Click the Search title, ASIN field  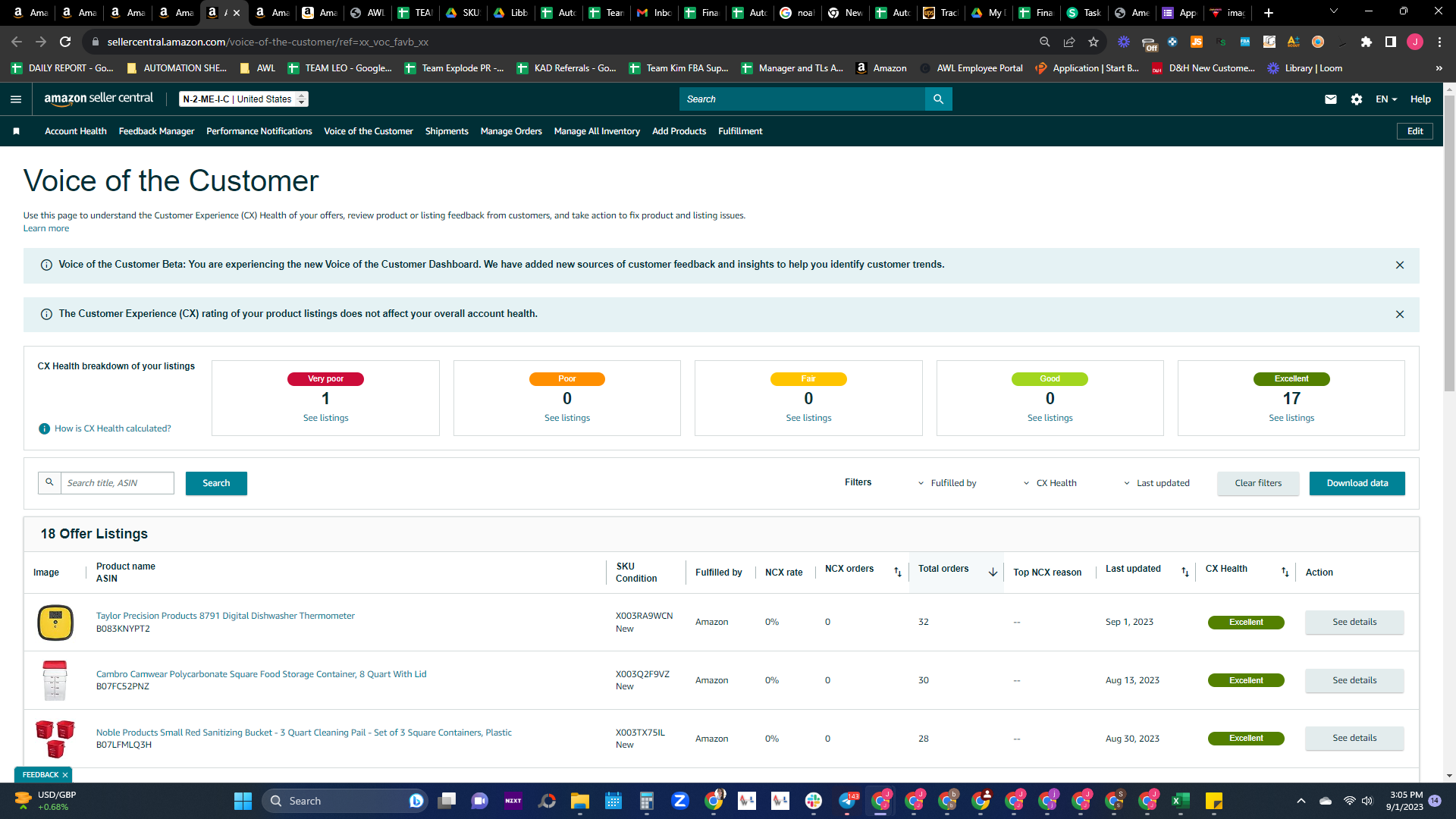tap(118, 484)
